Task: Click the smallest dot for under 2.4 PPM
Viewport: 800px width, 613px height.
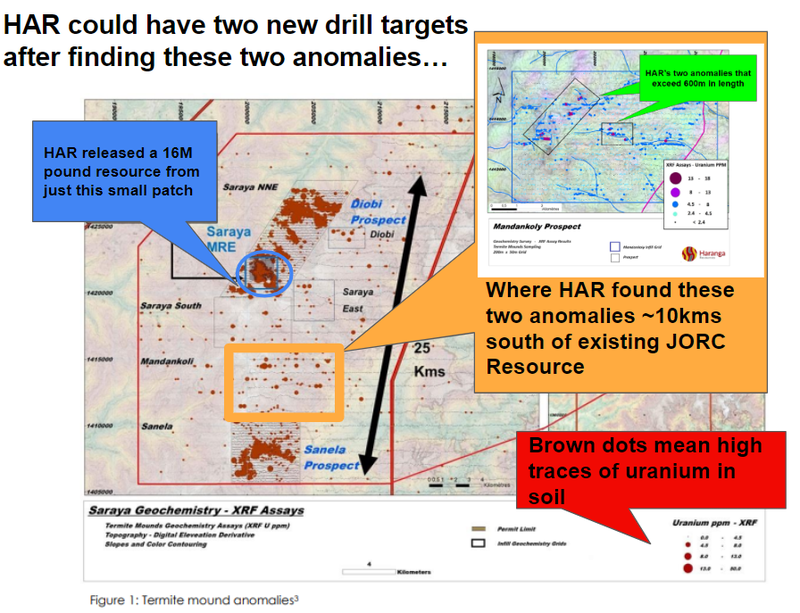Action: 673,223
